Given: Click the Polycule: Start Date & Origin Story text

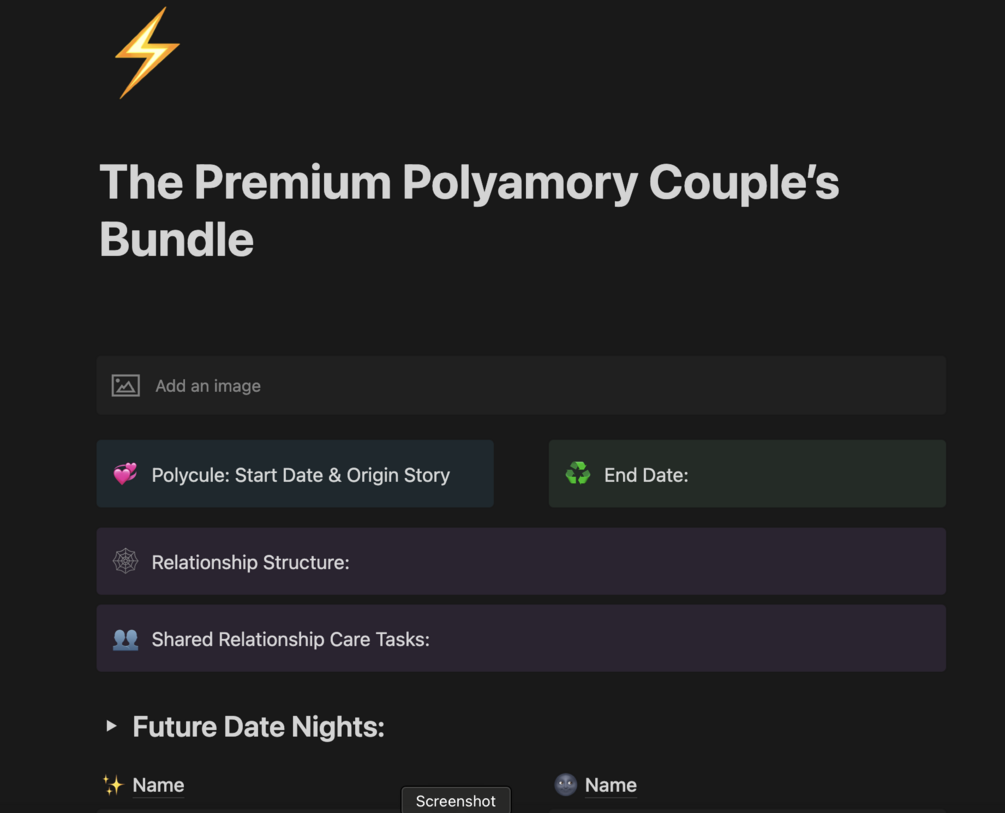Looking at the screenshot, I should pos(300,475).
